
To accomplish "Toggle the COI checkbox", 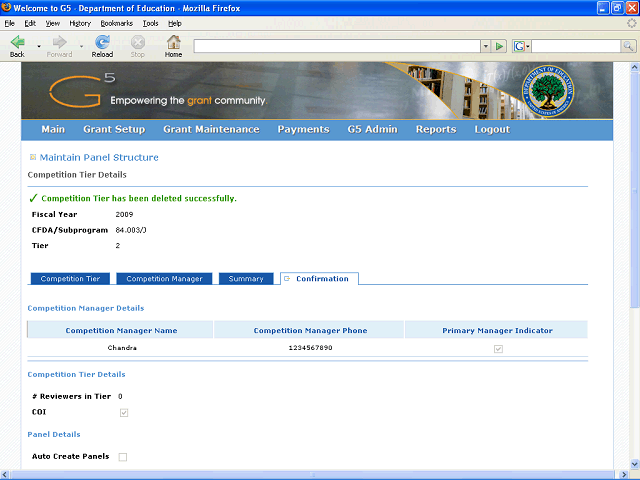I will tap(124, 413).
